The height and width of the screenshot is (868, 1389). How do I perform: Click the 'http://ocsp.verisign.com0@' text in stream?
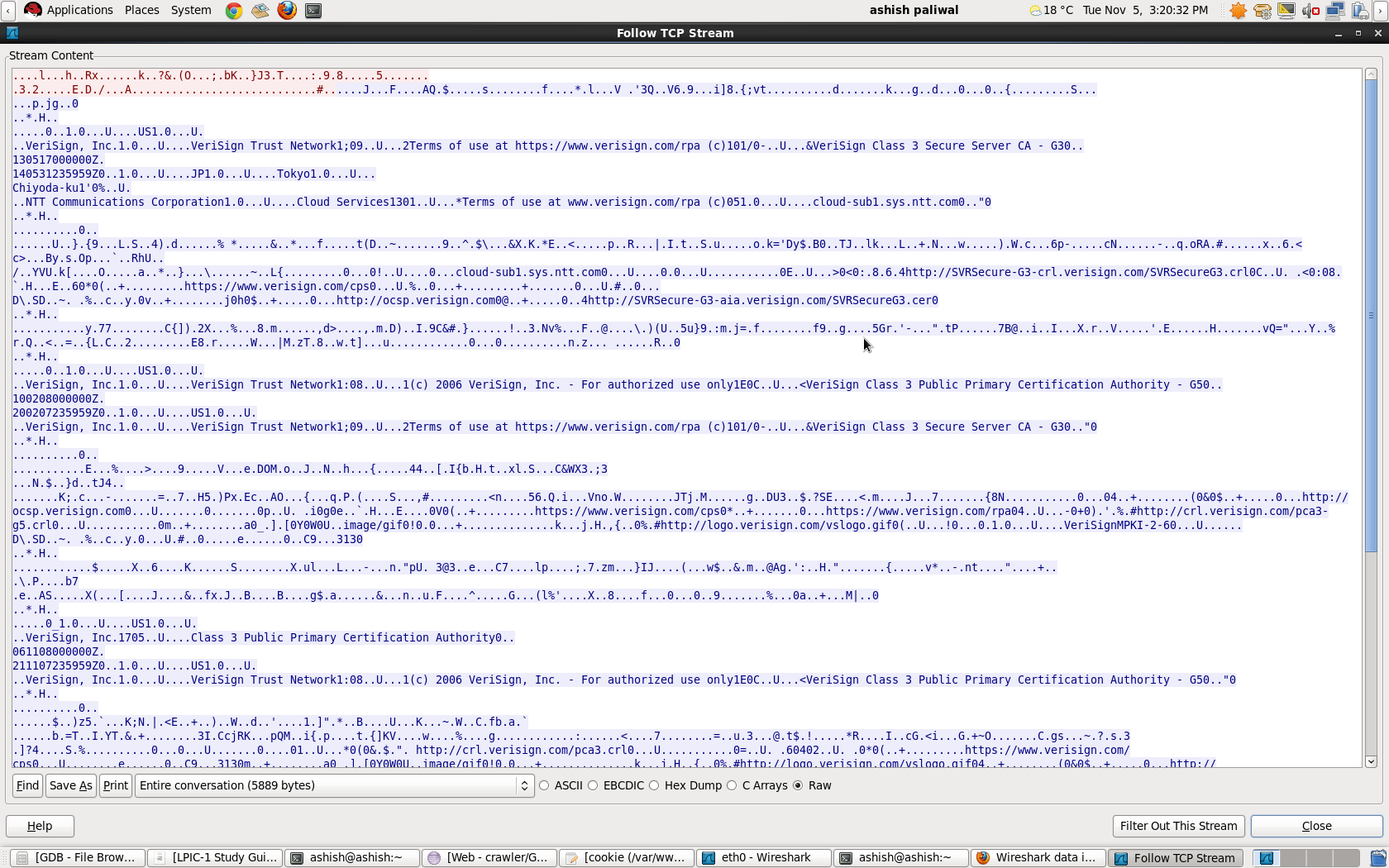pos(422,301)
